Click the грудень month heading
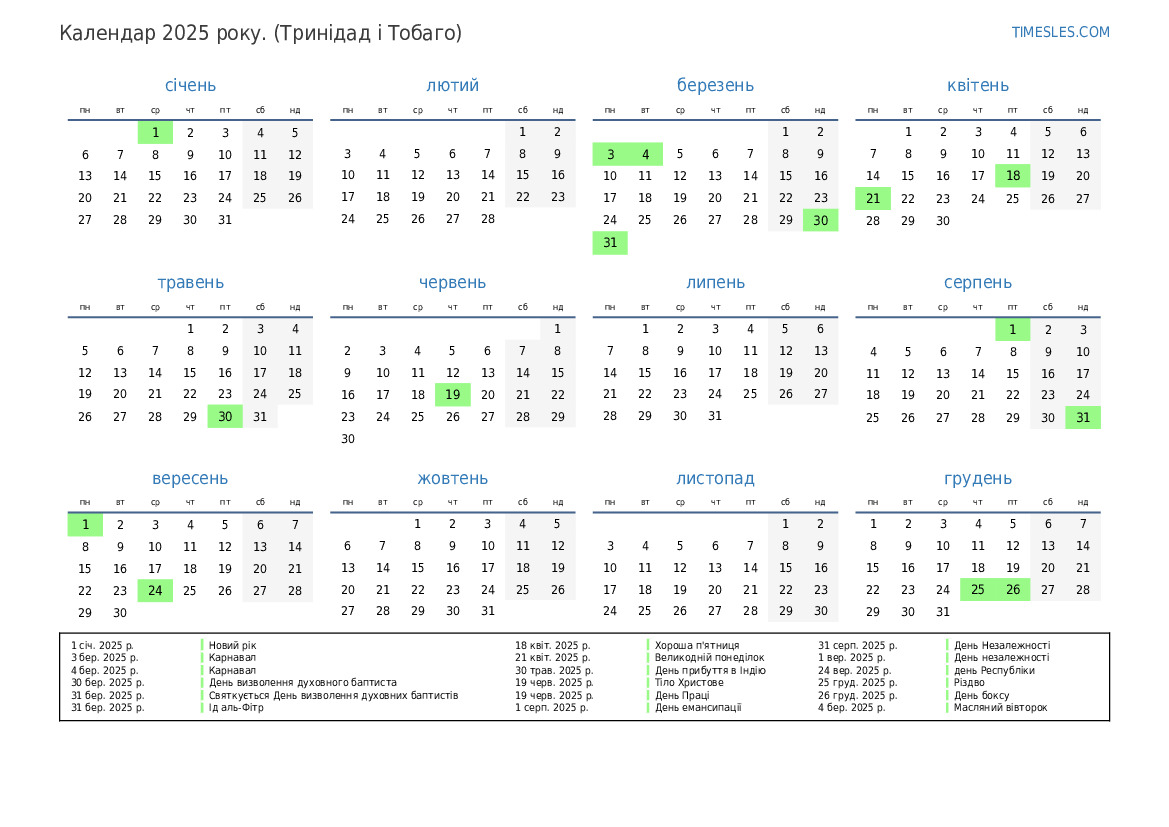This screenshot has width=1169, height=827. (977, 479)
